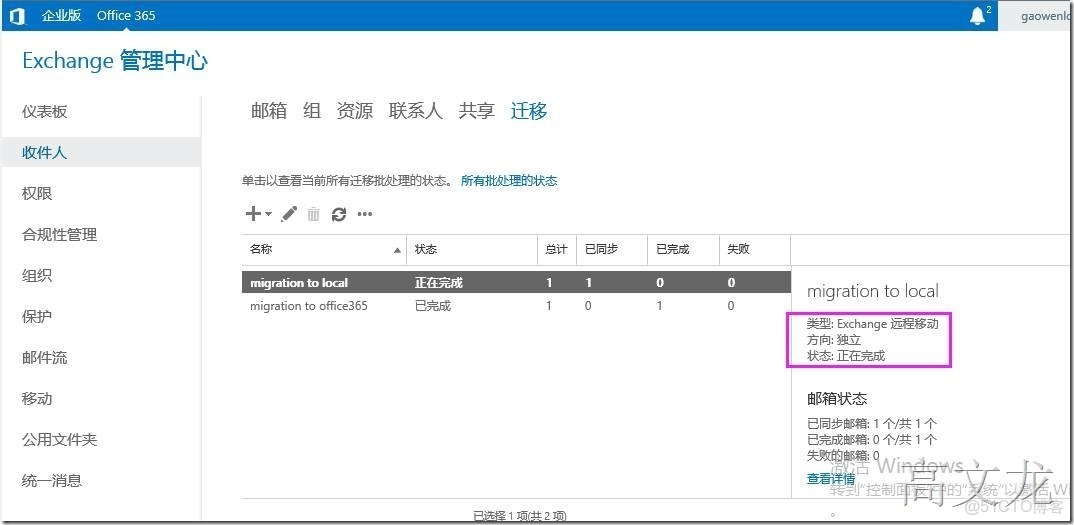Screen dimensions: 1074x525
Task: Click the 所有批处理的状态 link
Action: 509,181
